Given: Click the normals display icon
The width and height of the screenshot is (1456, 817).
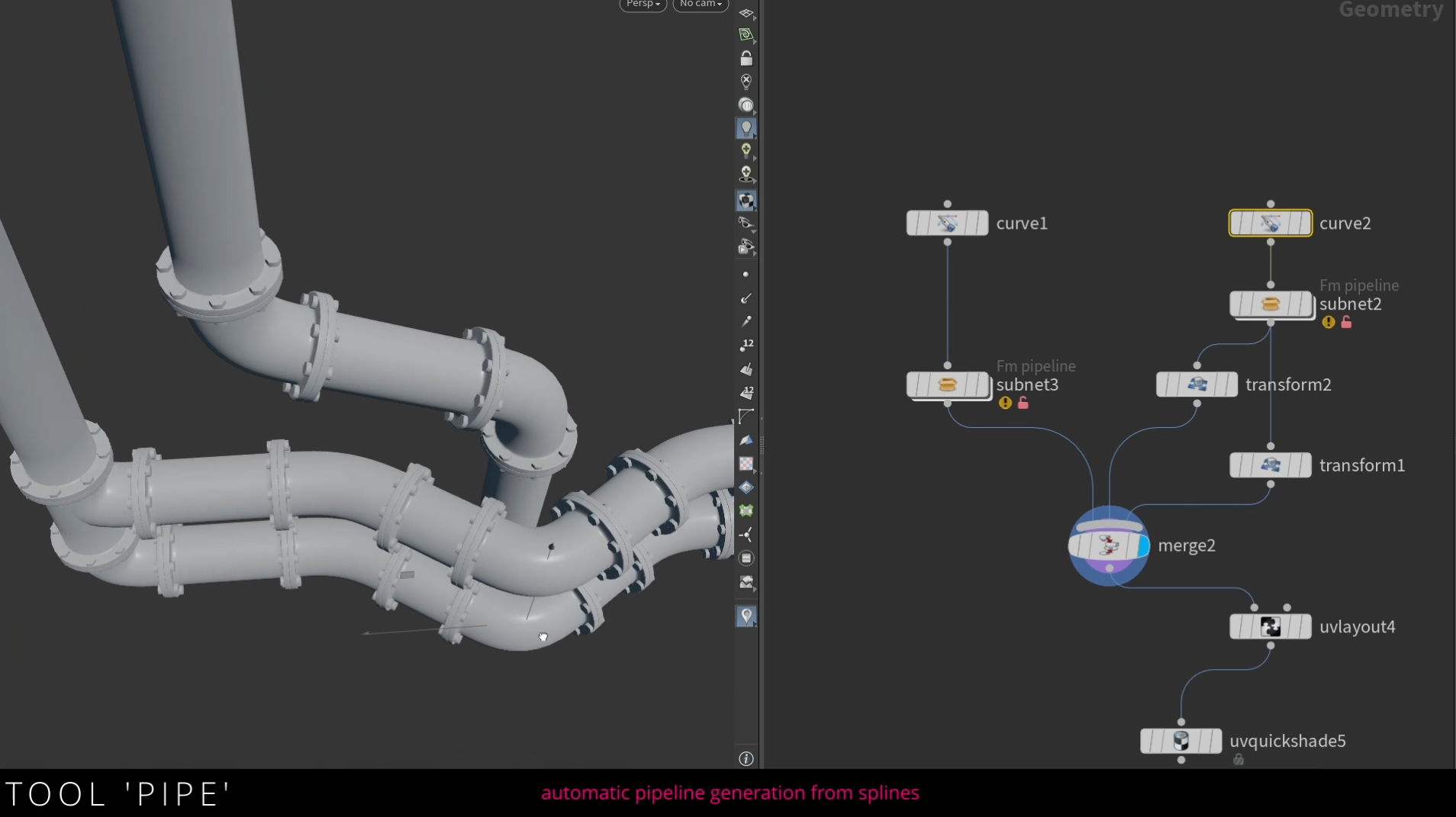Looking at the screenshot, I should (x=746, y=440).
